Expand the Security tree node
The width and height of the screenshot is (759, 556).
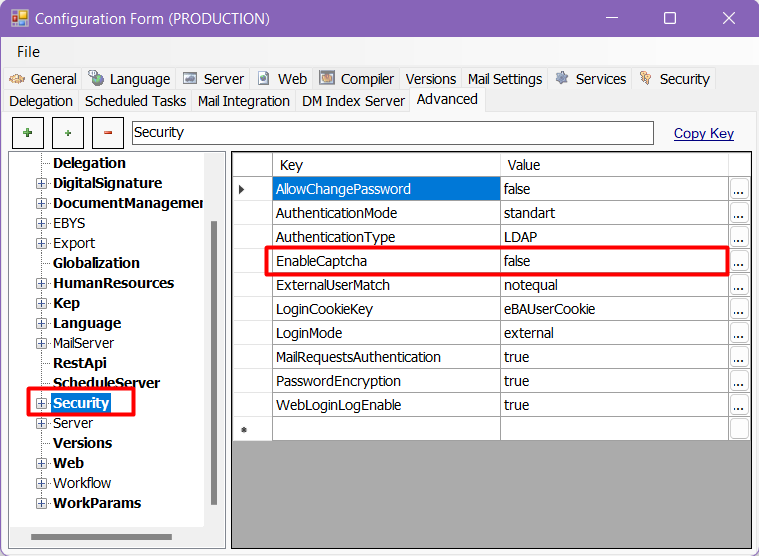pos(41,403)
